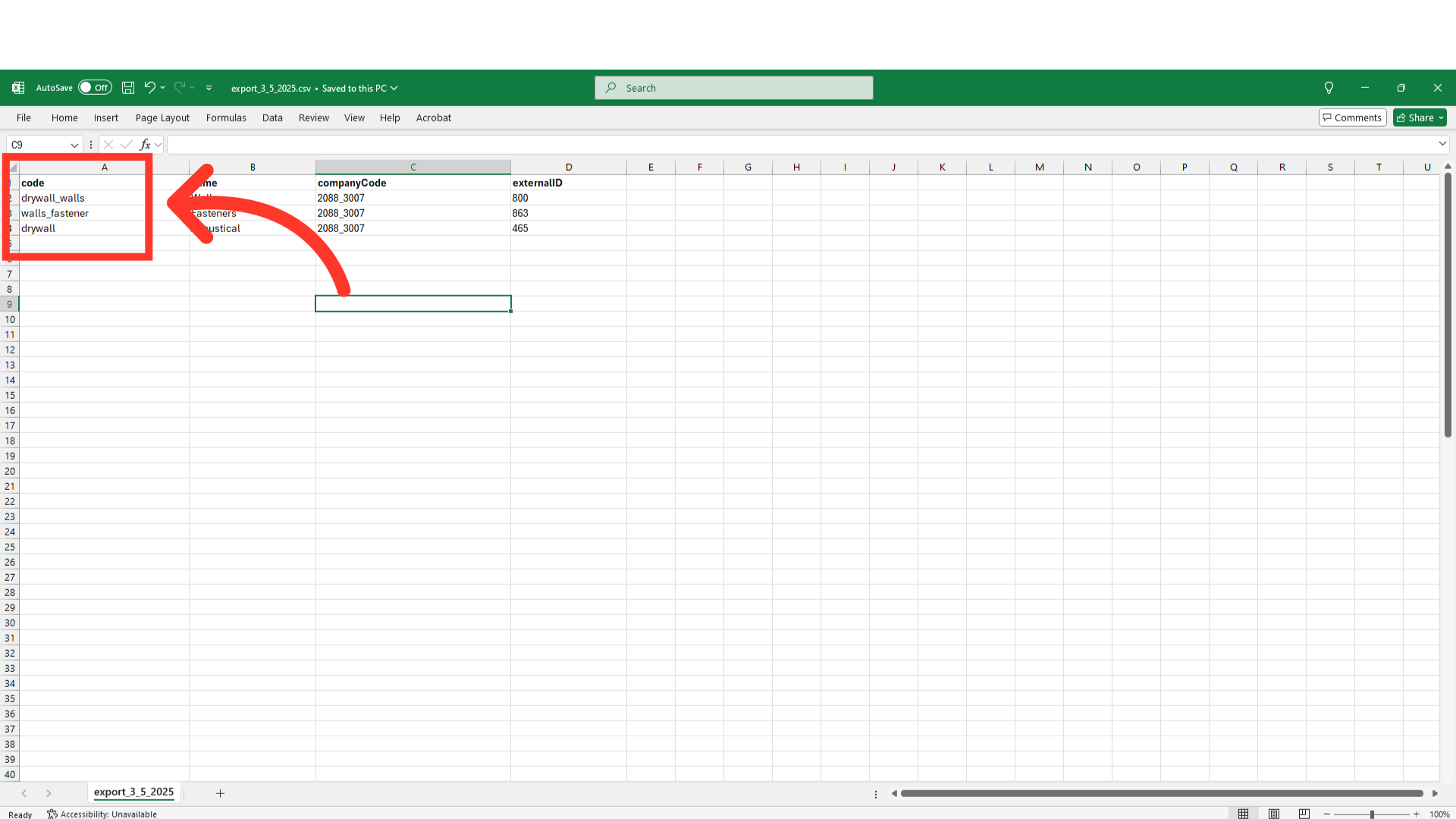This screenshot has width=1456, height=819.
Task: Open the Formulas ribbon tab
Action: click(x=226, y=118)
